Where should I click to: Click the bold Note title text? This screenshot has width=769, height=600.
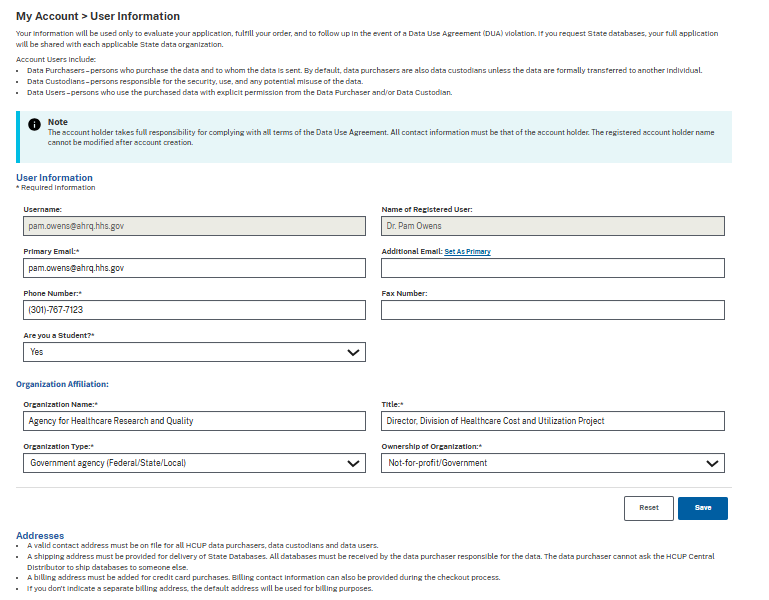click(58, 122)
